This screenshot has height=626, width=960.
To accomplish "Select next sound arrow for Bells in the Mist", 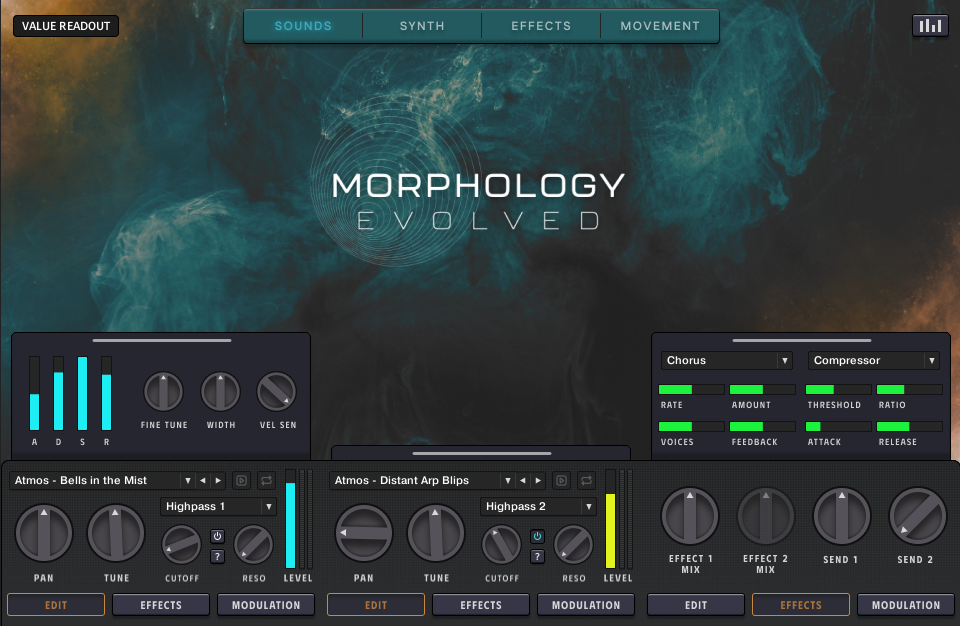I will coord(219,481).
